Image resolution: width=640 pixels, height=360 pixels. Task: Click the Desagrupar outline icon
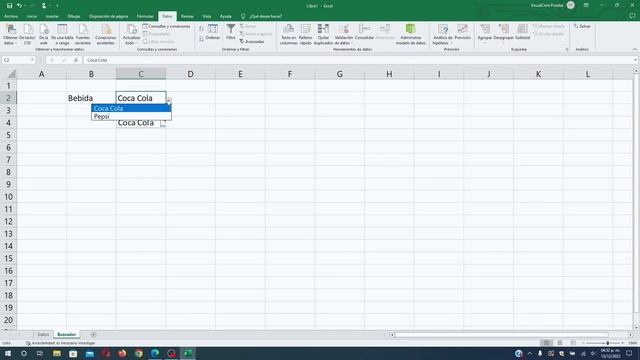point(503,33)
